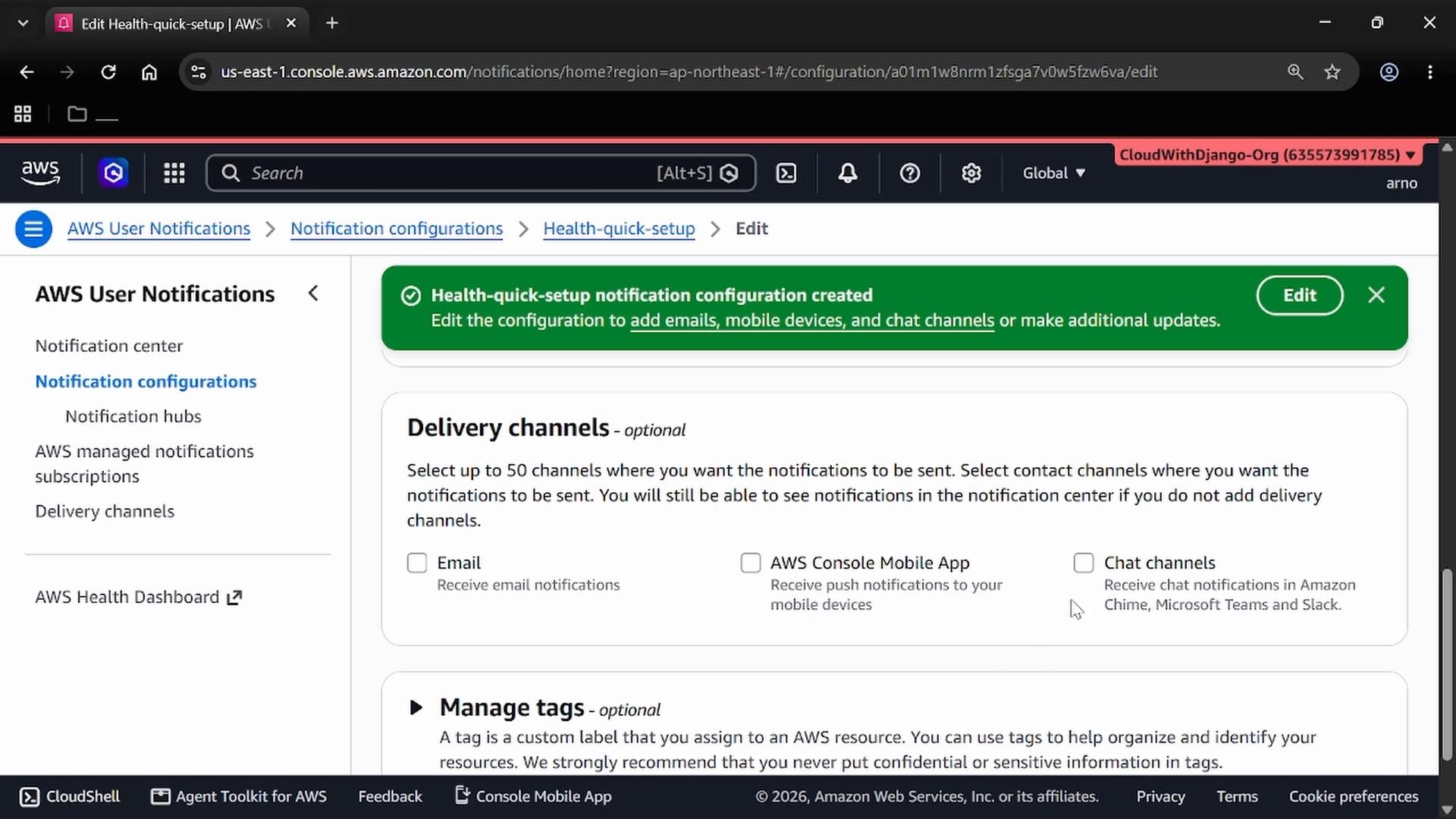Viewport: 1456px width, 819px height.
Task: Open the browser three-dot menu
Action: (1430, 72)
